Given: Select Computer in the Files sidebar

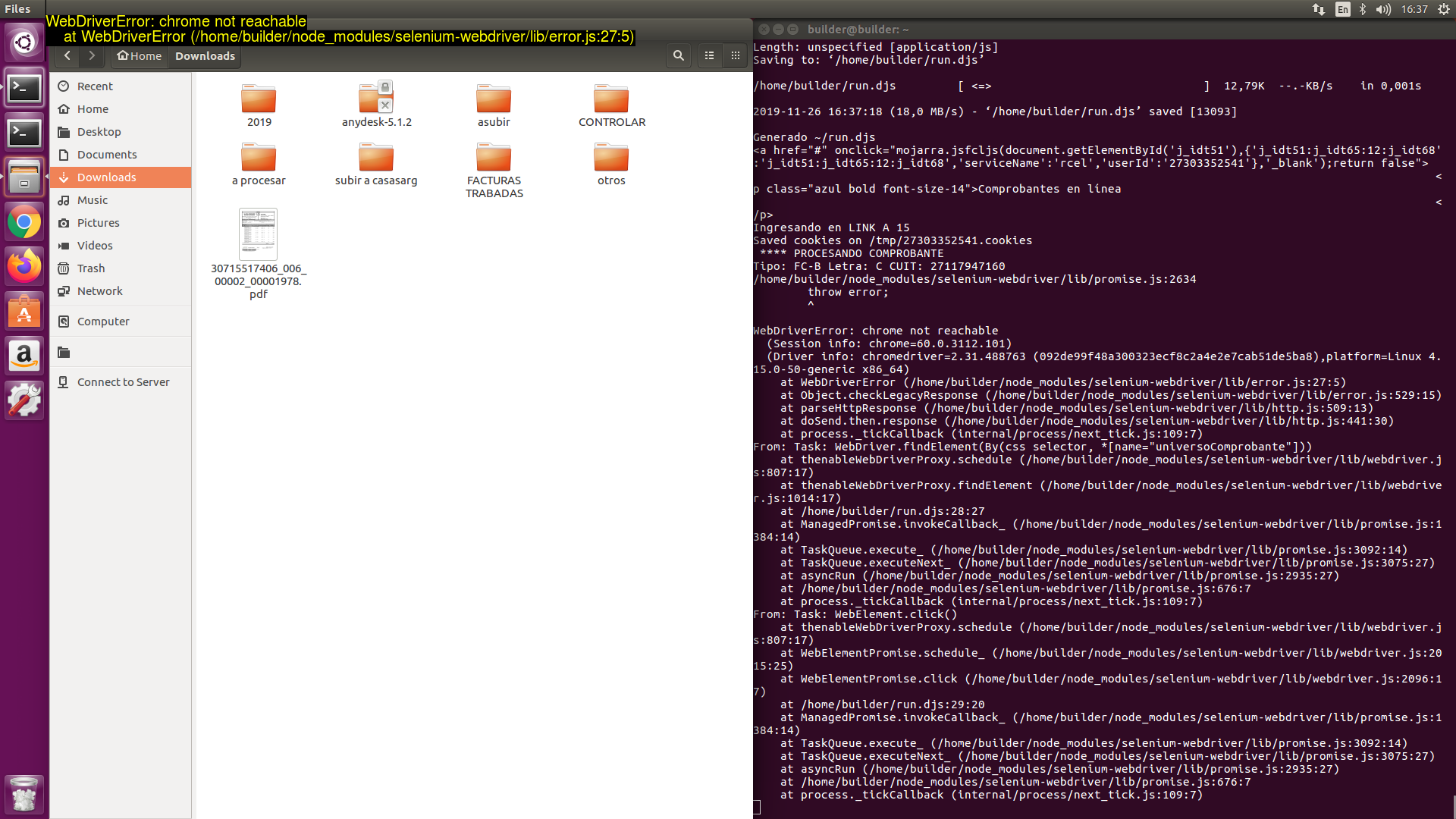Looking at the screenshot, I should click(121, 322).
